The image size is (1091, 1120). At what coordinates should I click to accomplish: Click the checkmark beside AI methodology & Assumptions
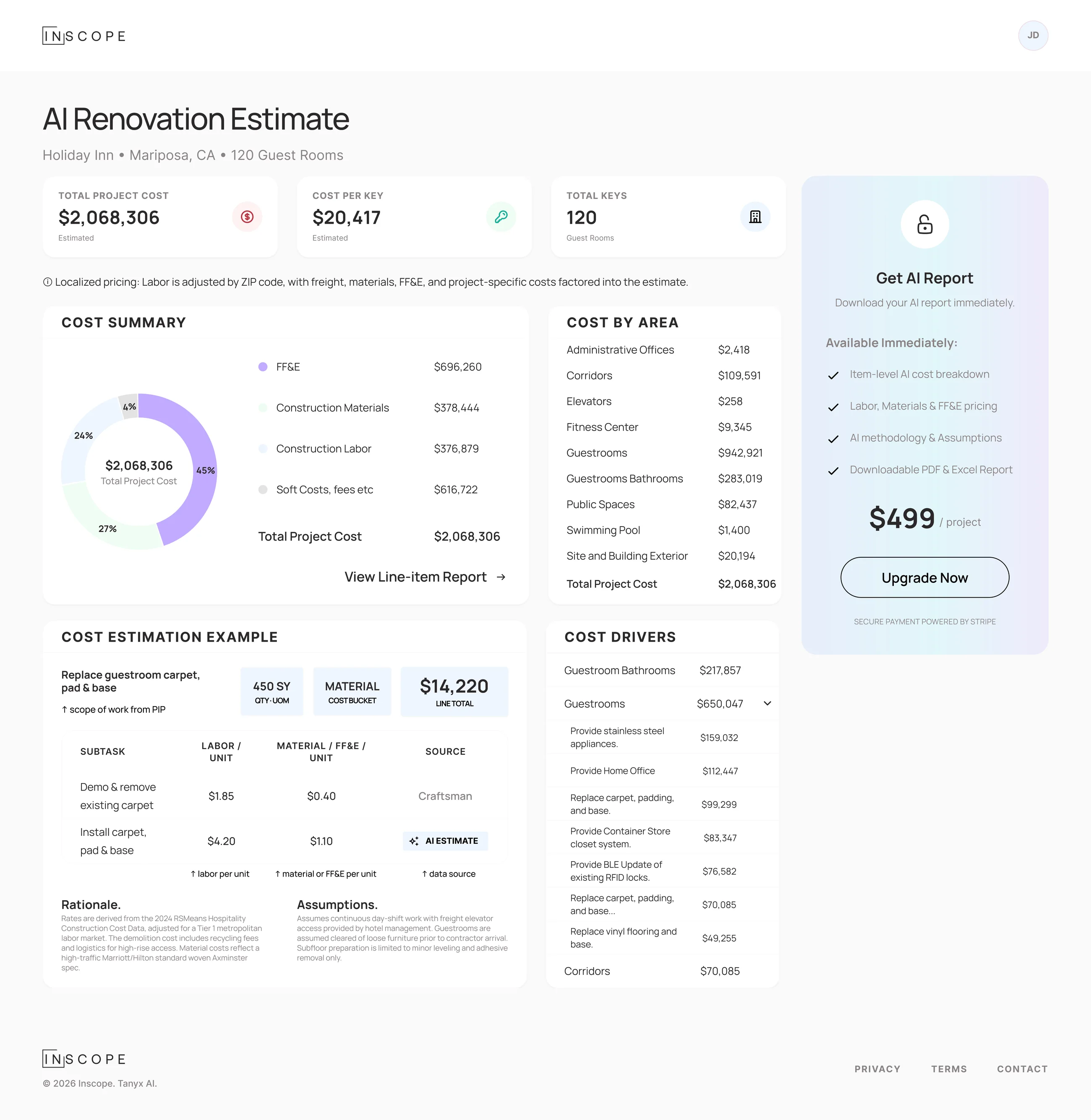click(833, 439)
